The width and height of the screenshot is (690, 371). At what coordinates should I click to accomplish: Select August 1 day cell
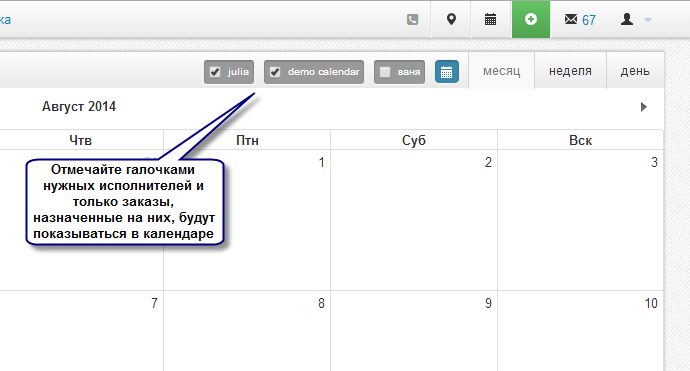tap(247, 220)
